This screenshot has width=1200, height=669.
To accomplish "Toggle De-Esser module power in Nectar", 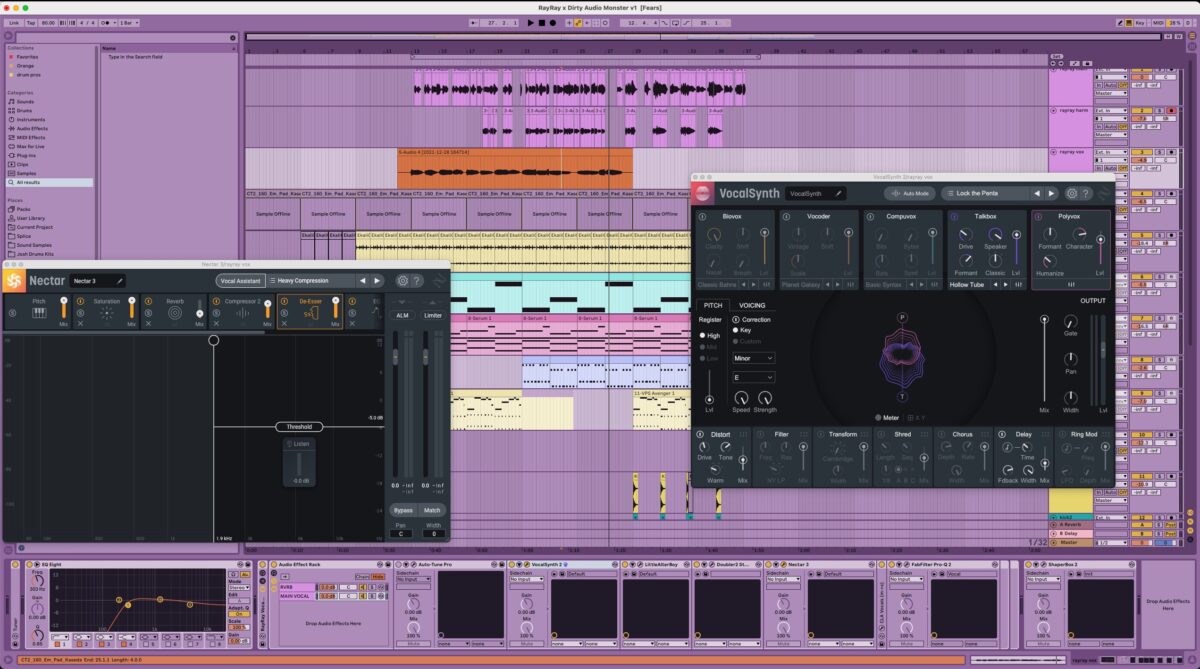I will click(x=284, y=300).
